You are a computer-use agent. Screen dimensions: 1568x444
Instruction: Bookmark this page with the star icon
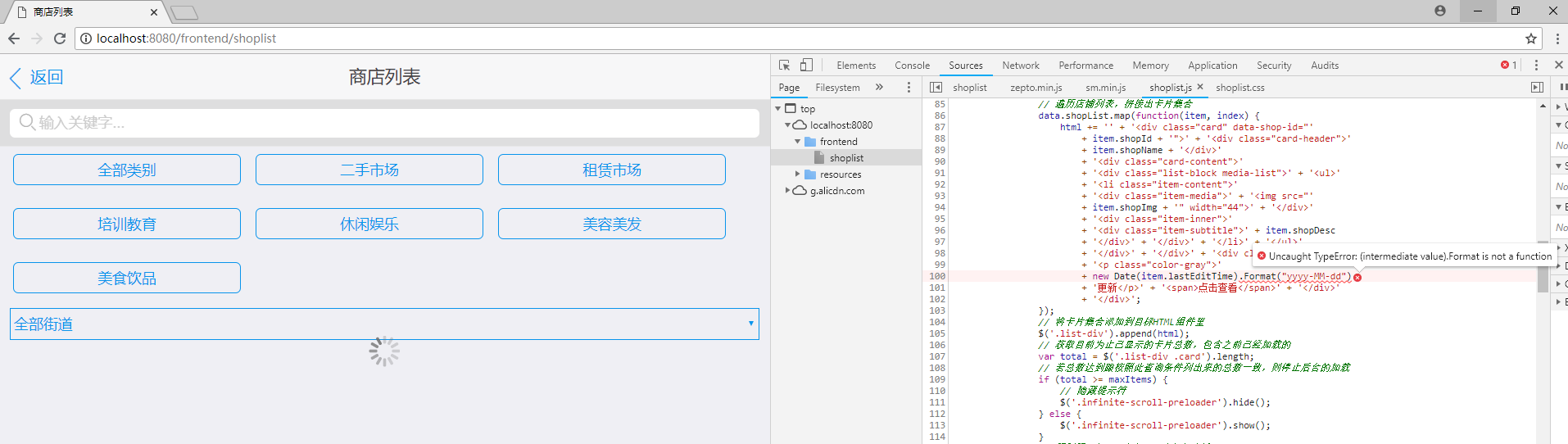(1530, 39)
